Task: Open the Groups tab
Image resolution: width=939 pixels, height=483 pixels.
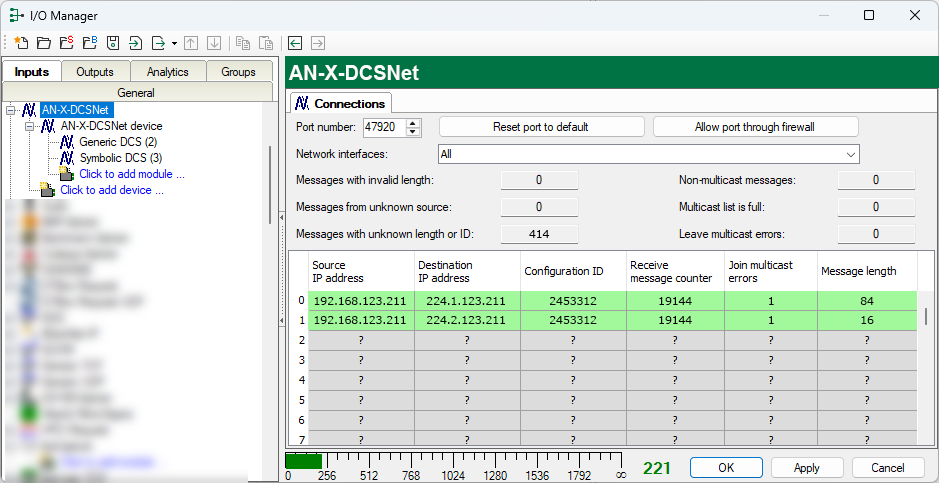Action: pos(238,72)
